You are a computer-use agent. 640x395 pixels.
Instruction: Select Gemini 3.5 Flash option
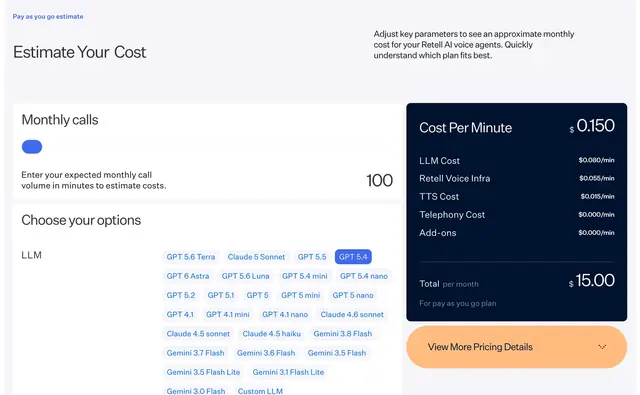point(337,353)
